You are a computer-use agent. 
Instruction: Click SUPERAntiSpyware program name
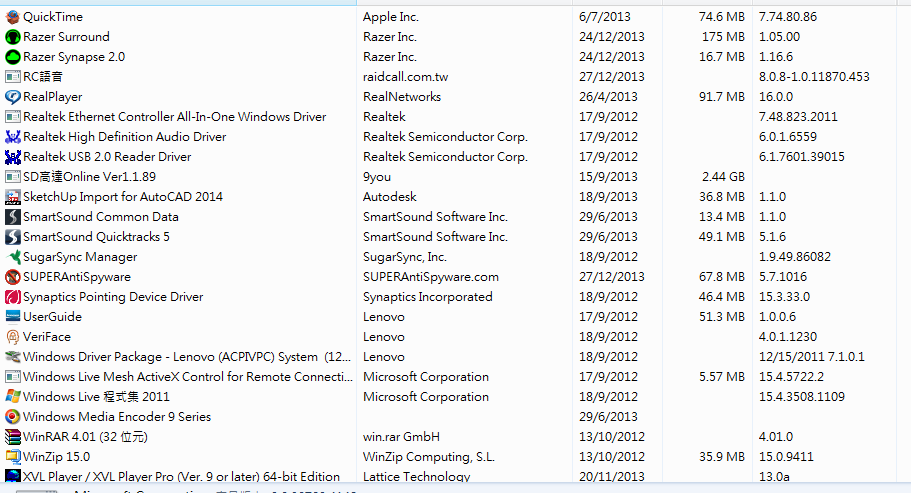click(77, 277)
